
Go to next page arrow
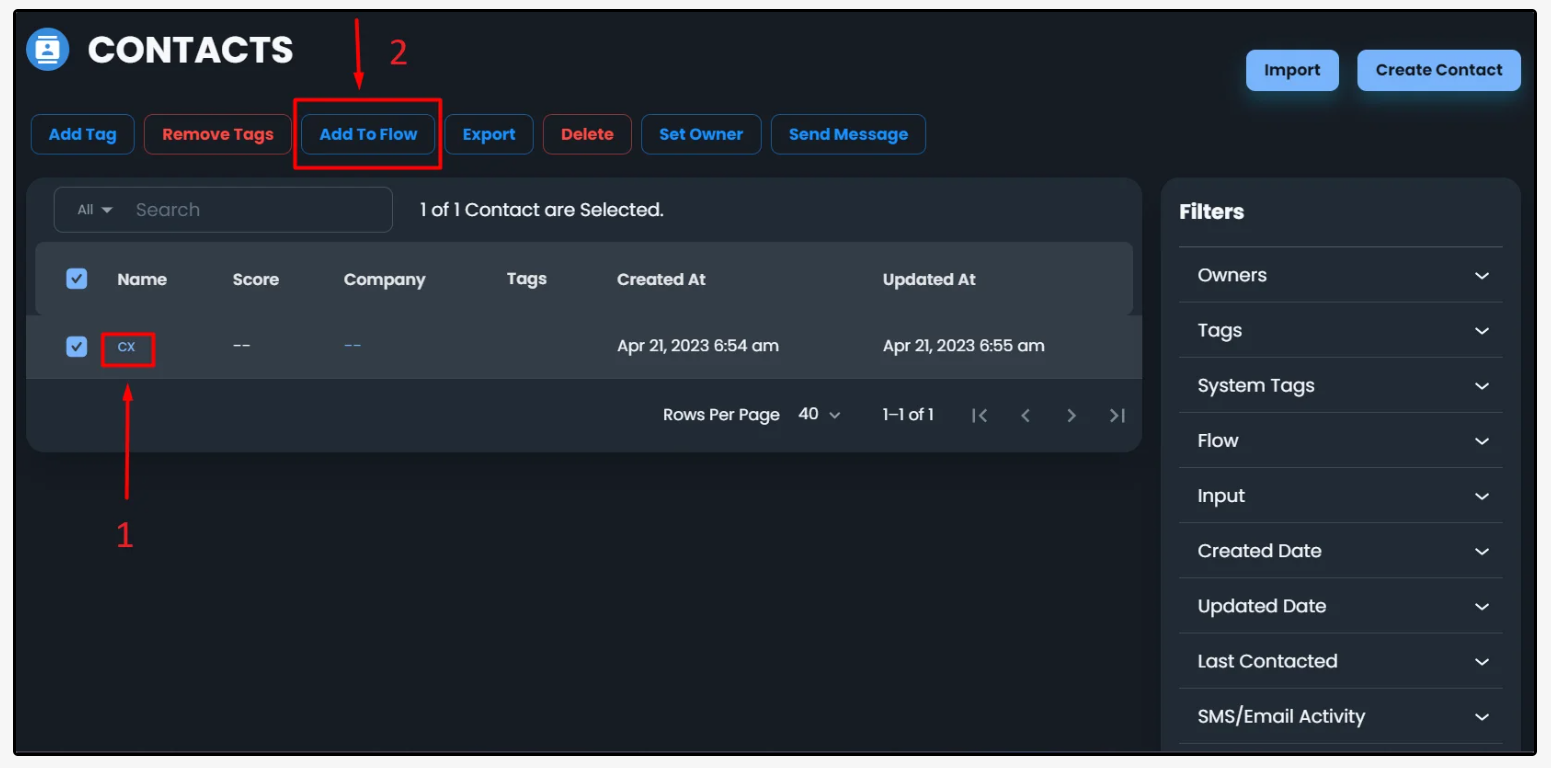(x=1071, y=415)
